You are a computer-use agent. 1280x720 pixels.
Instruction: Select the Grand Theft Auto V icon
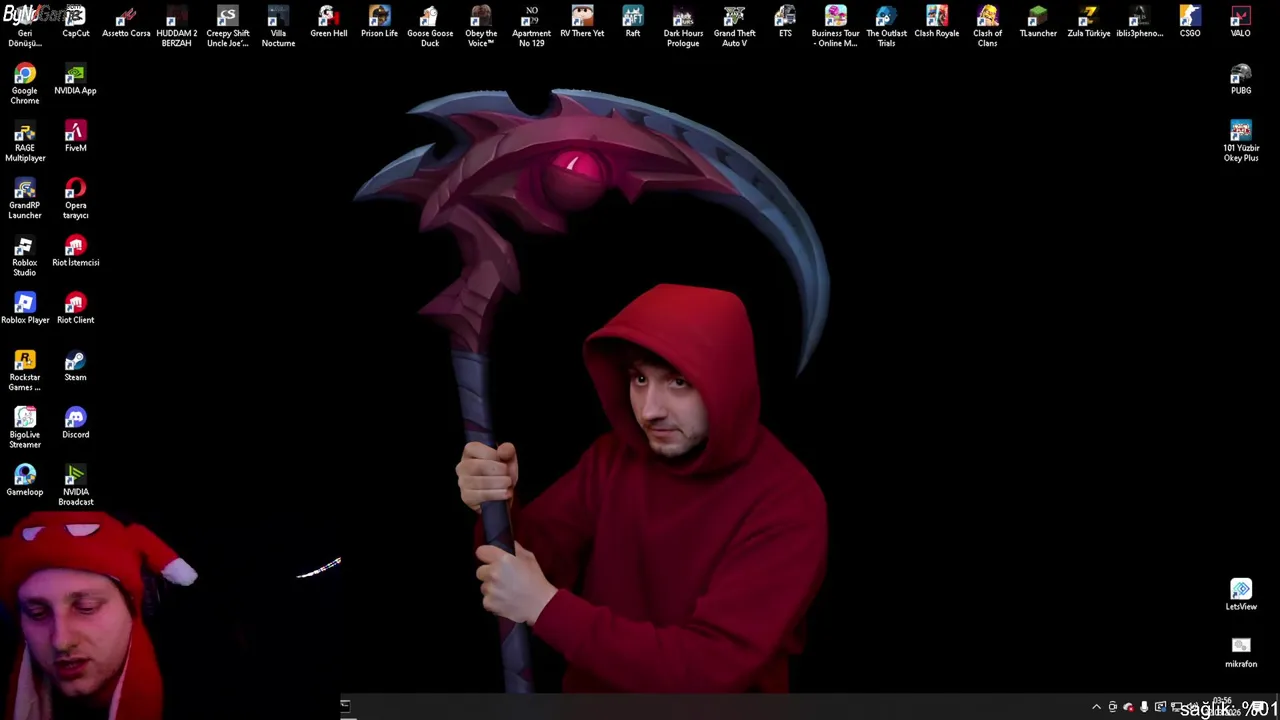coord(734,27)
